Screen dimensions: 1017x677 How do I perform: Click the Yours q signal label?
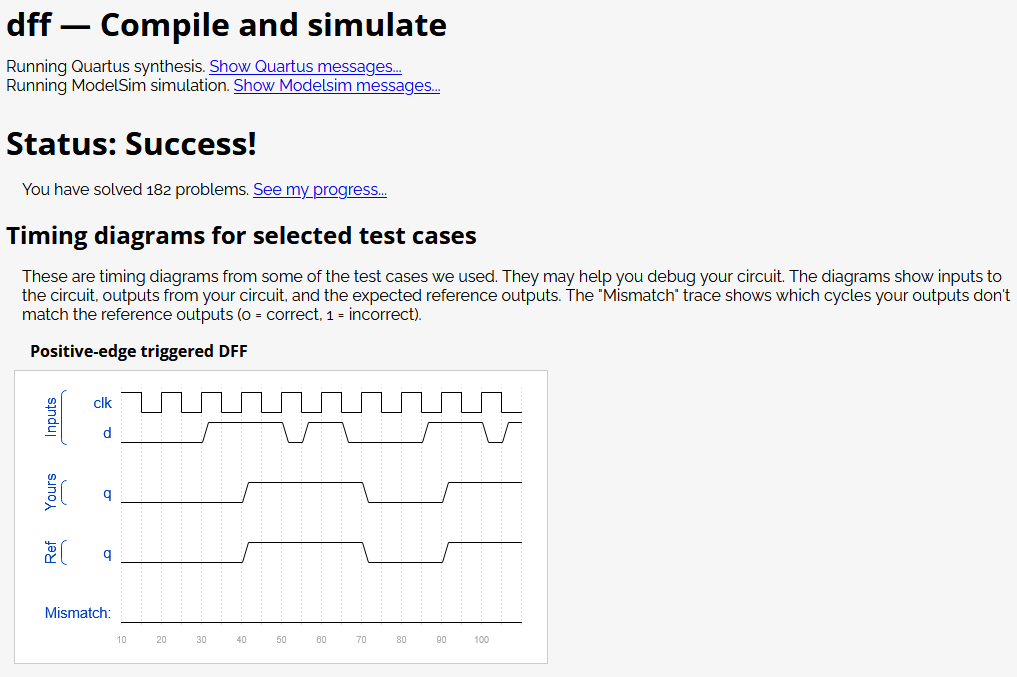tap(107, 493)
